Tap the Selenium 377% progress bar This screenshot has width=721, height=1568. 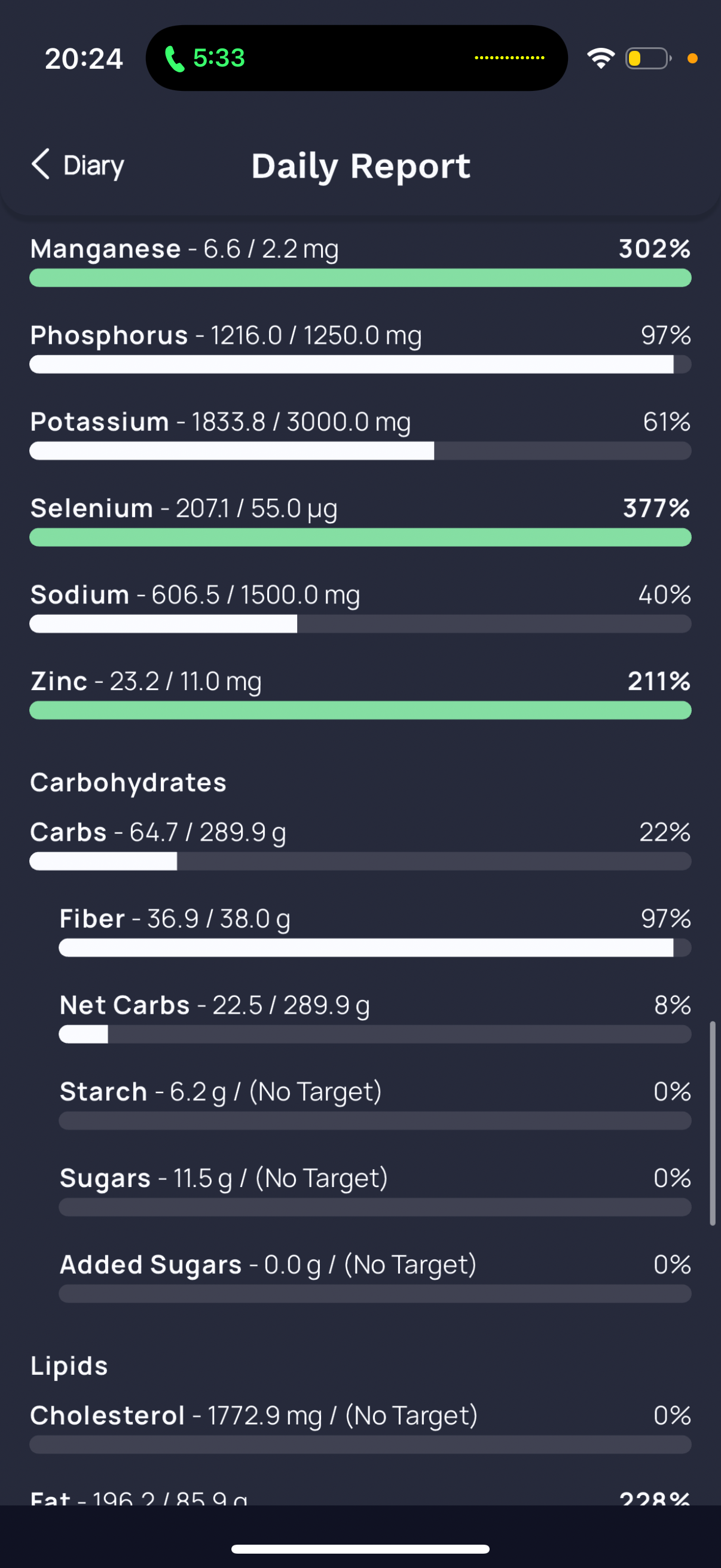pos(360,538)
